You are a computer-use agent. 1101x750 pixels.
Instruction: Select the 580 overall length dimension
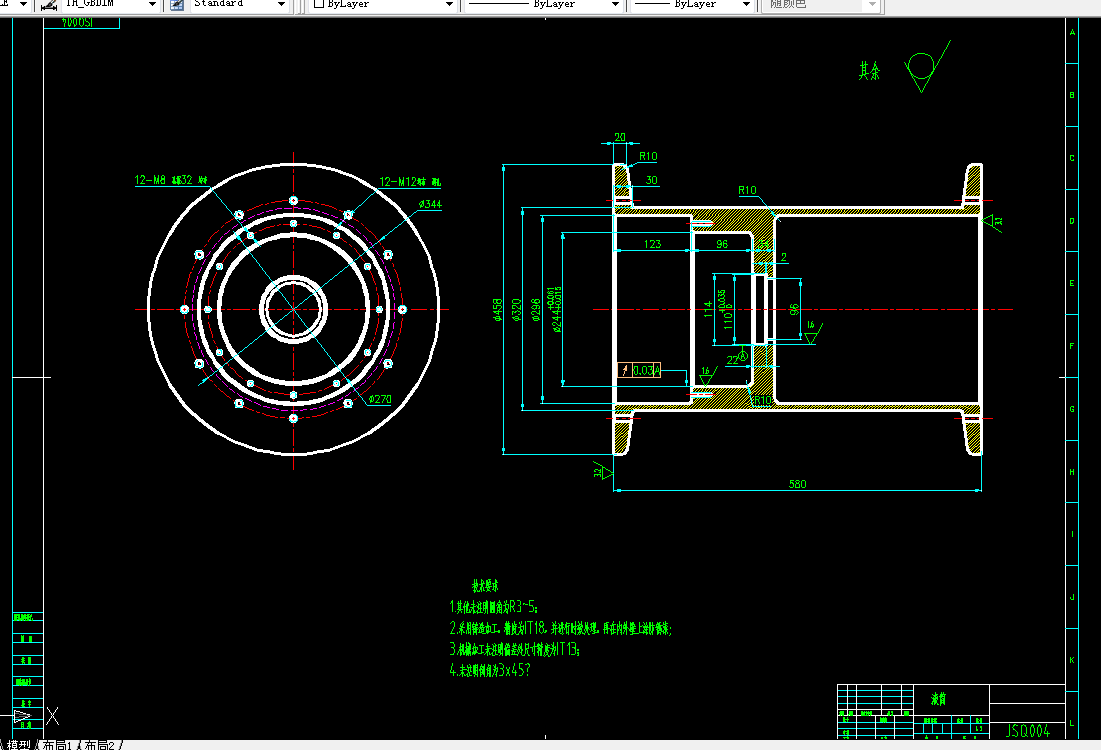click(x=797, y=484)
